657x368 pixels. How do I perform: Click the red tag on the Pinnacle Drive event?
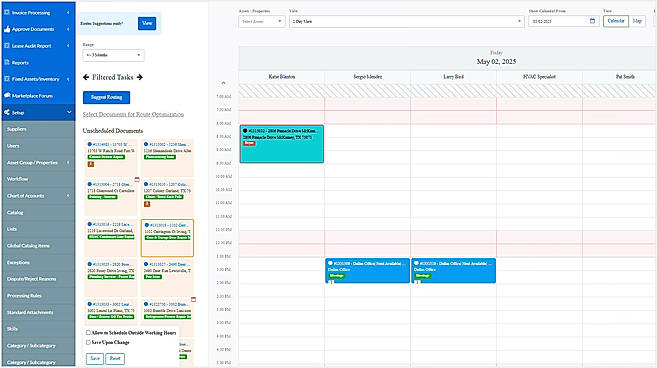(249, 143)
